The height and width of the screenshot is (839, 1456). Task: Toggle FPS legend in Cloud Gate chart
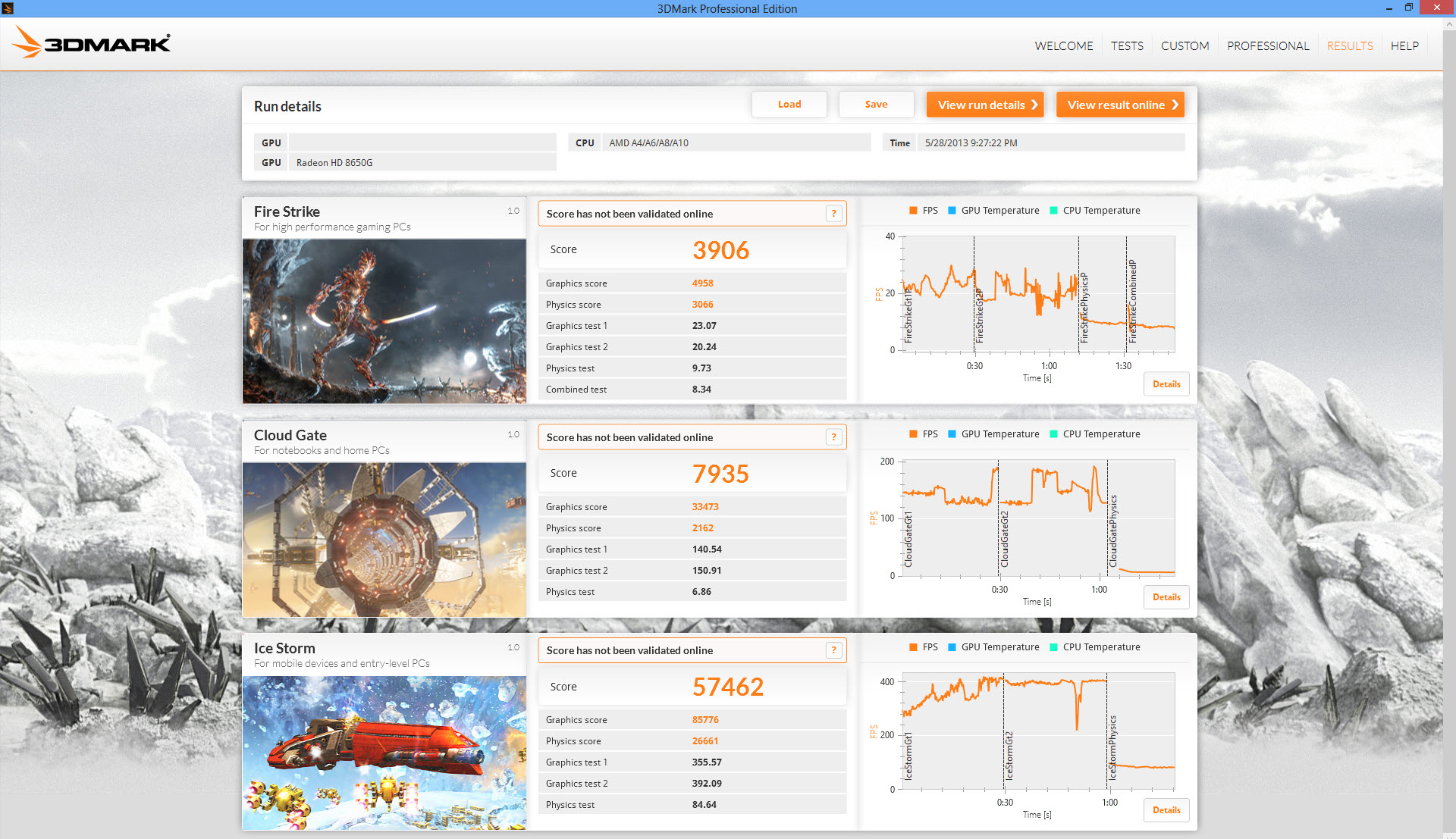tap(924, 434)
